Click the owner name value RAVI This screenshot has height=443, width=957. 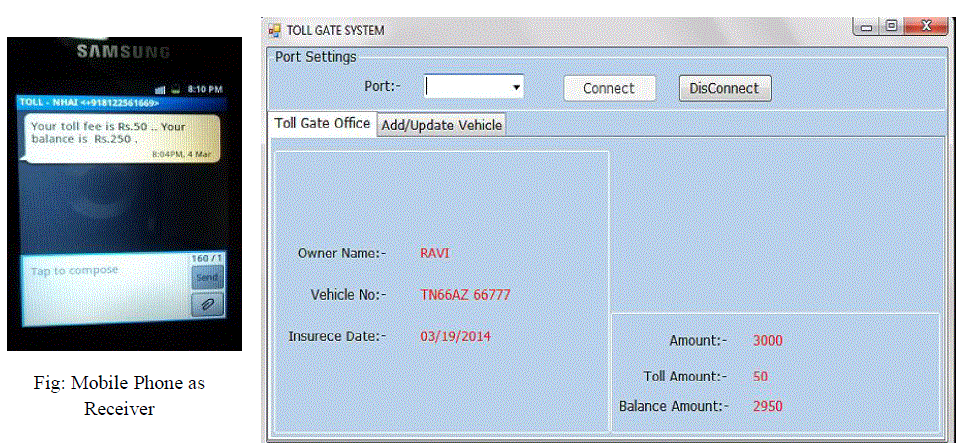[434, 253]
